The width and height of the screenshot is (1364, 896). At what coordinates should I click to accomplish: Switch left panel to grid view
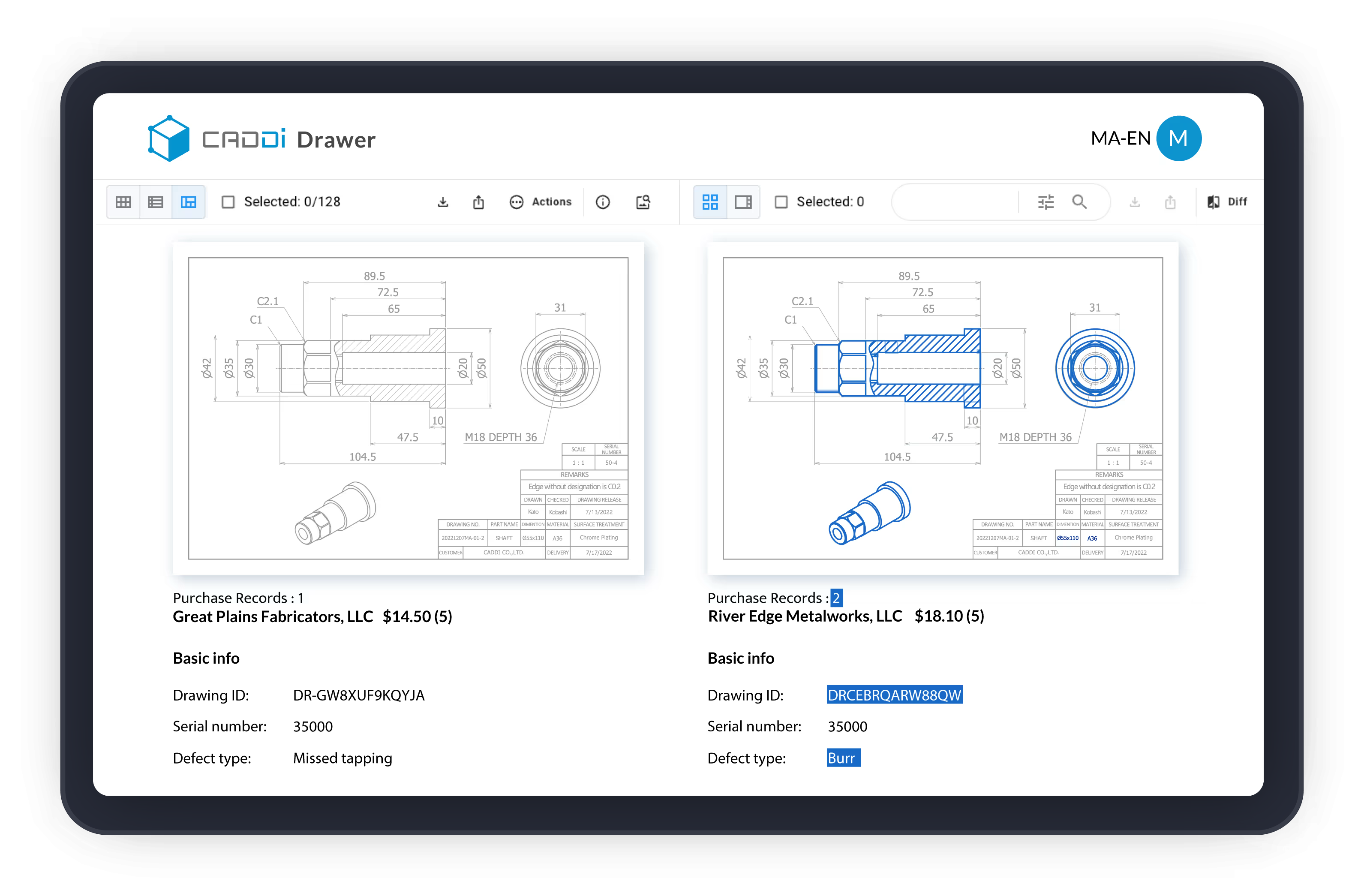[123, 202]
